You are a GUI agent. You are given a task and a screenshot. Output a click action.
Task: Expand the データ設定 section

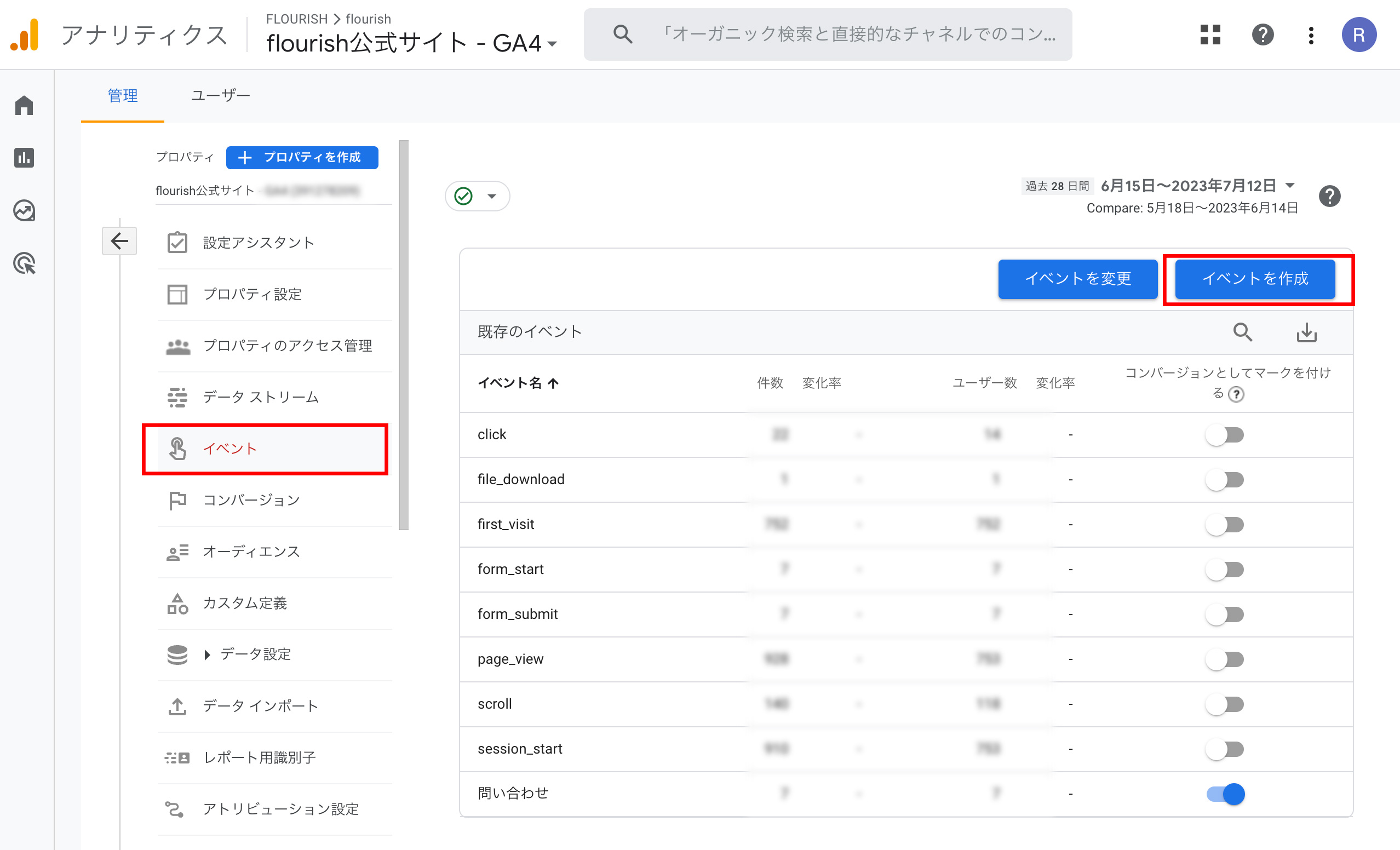[207, 654]
